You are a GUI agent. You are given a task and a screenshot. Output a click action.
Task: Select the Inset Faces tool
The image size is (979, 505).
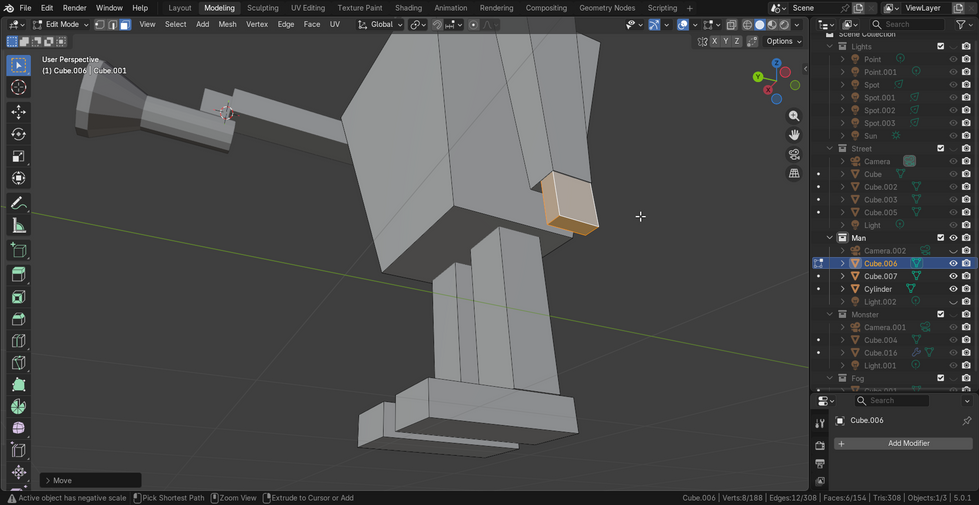(x=19, y=297)
